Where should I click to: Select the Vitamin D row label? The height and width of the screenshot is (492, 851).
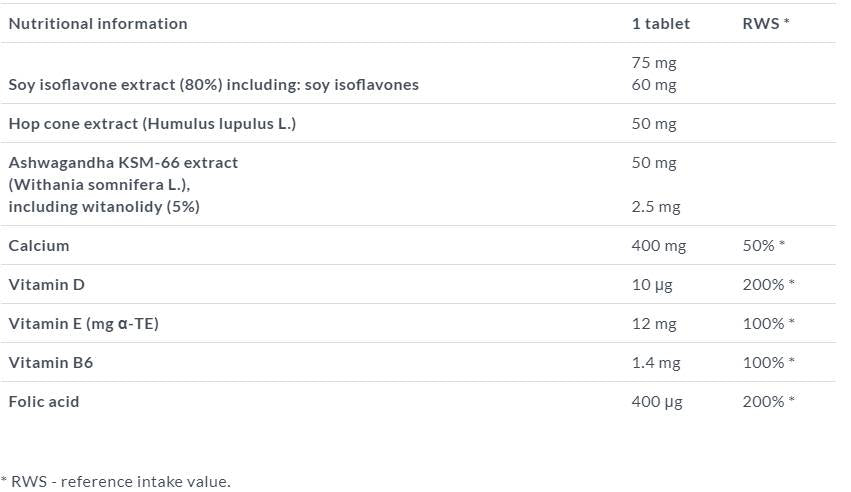(46, 285)
